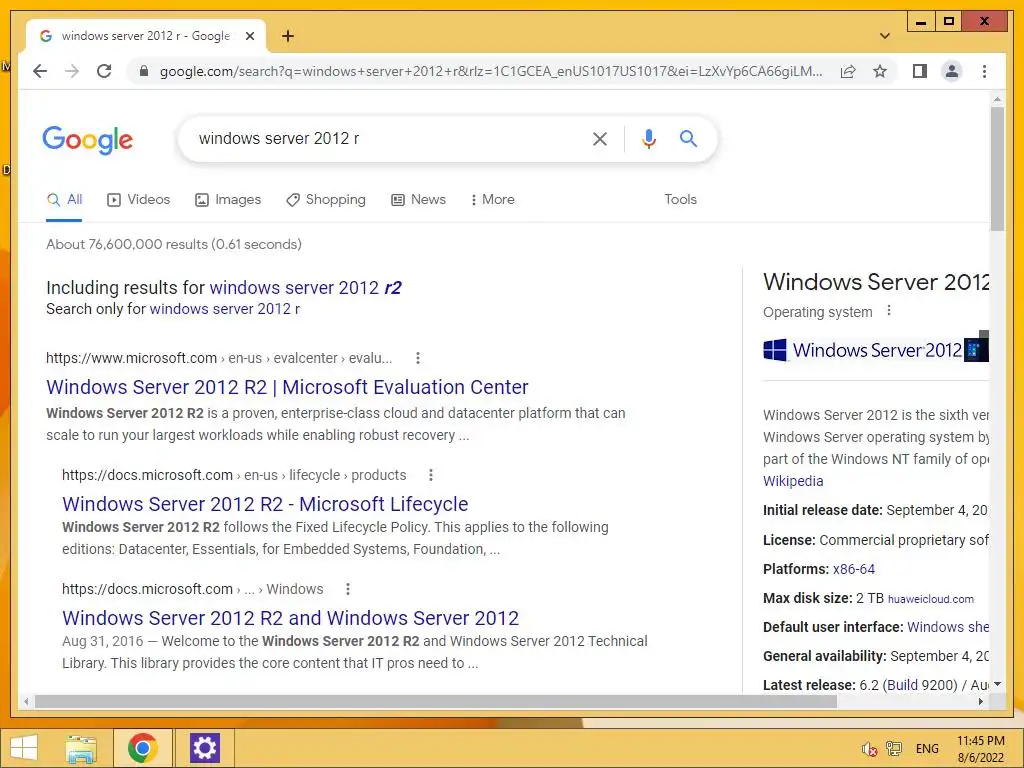Open File Explorer from the taskbar
Image resolution: width=1024 pixels, height=768 pixels.
81,748
